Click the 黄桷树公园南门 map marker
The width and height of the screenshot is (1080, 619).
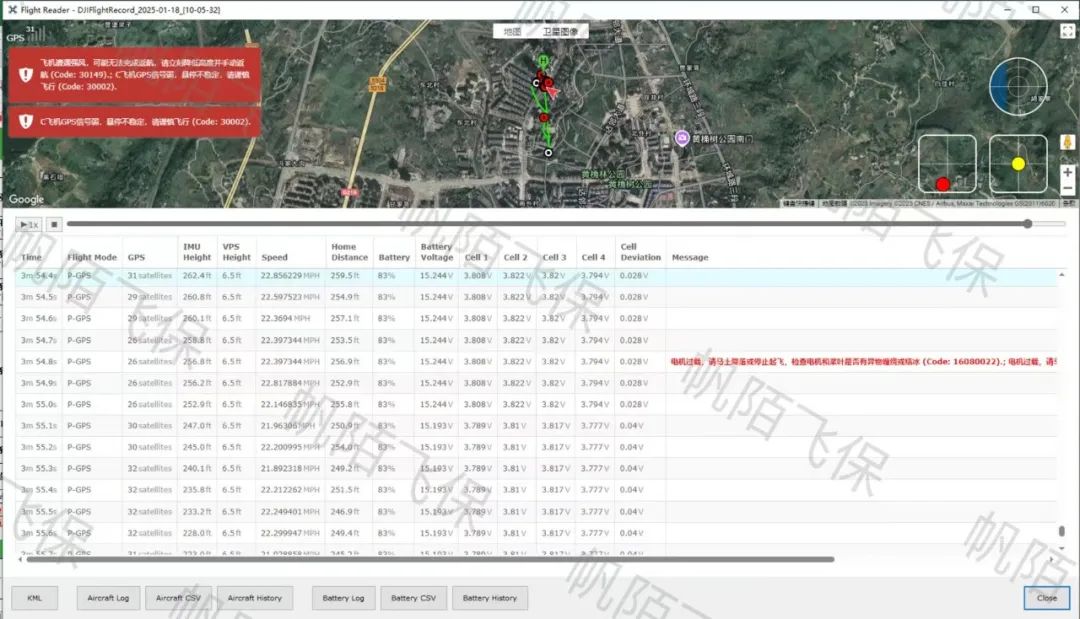[682, 138]
